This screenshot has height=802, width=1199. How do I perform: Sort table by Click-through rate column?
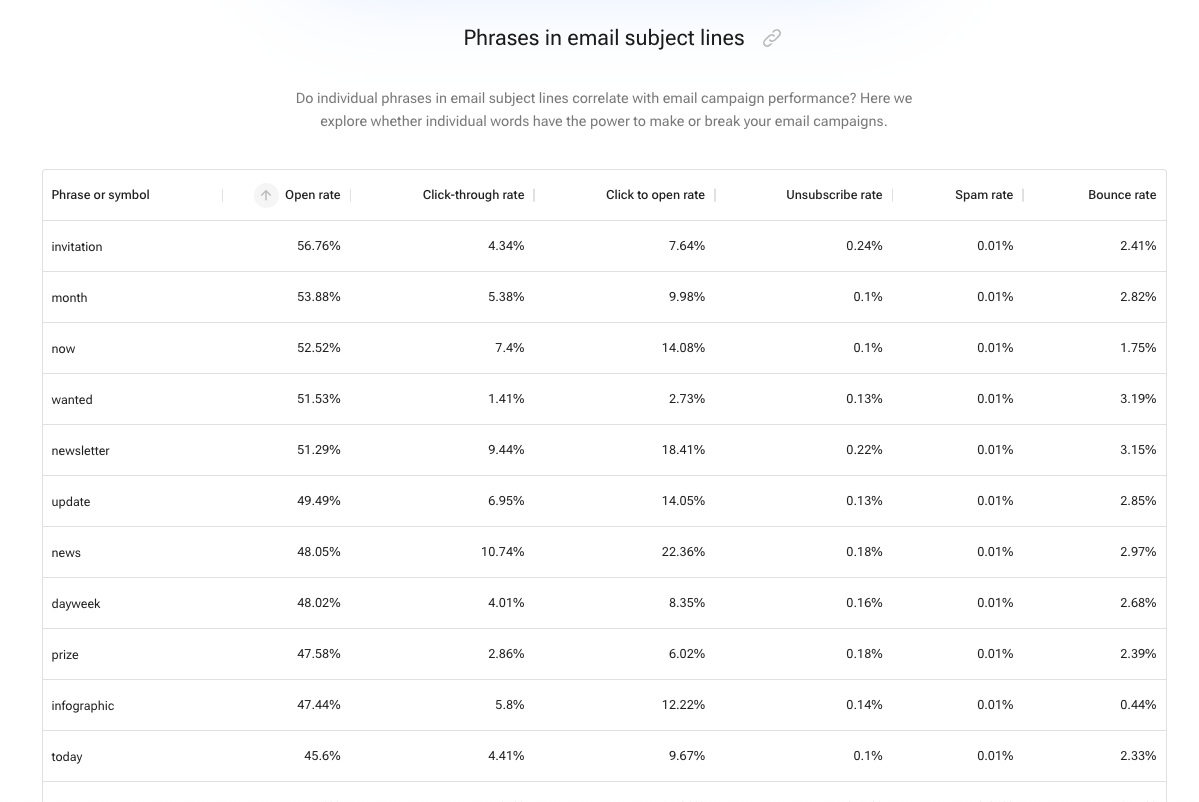473,195
